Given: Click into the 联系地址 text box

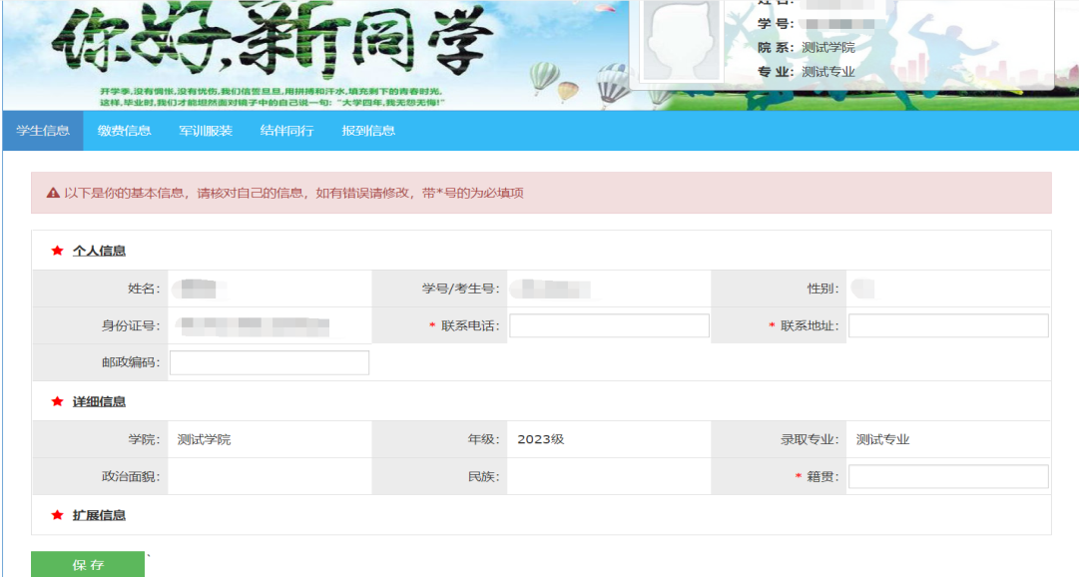Looking at the screenshot, I should pos(948,326).
